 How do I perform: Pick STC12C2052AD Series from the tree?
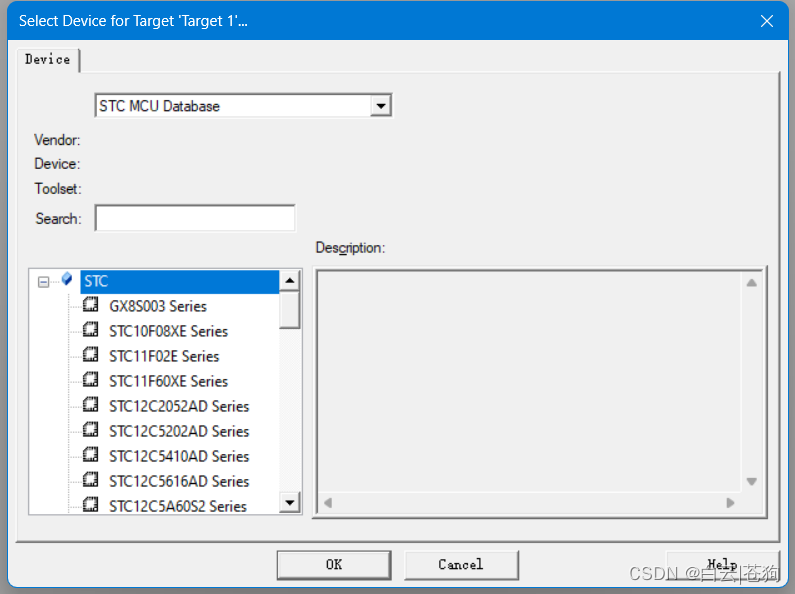click(179, 406)
